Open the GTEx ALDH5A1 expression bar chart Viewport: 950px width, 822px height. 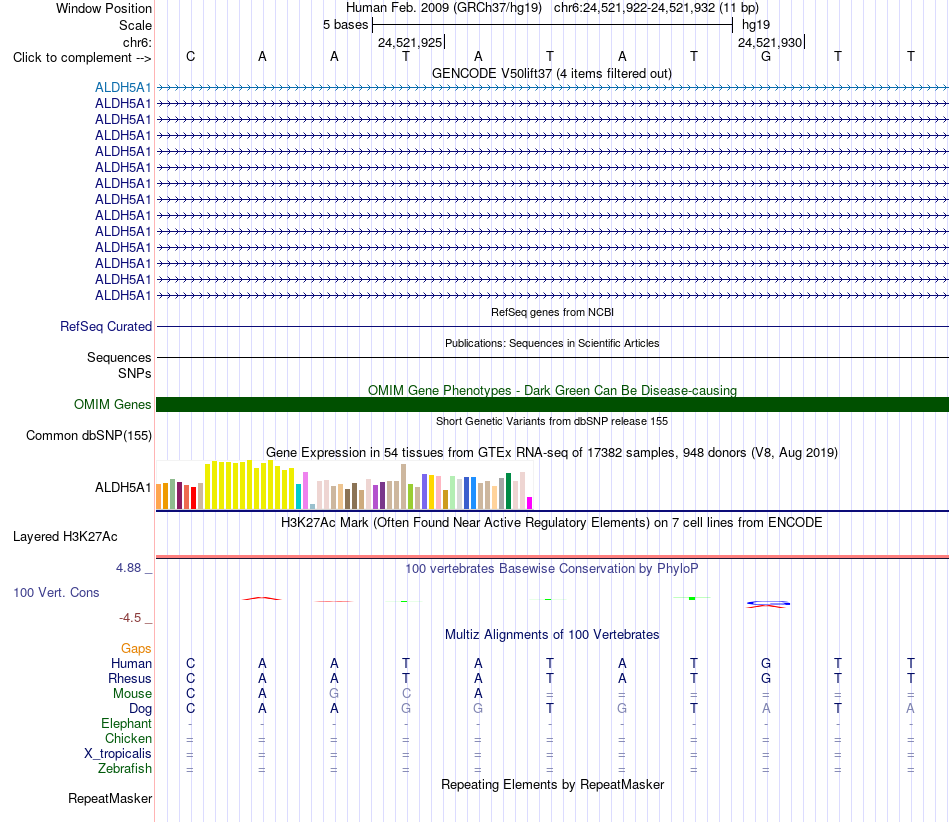coord(344,485)
